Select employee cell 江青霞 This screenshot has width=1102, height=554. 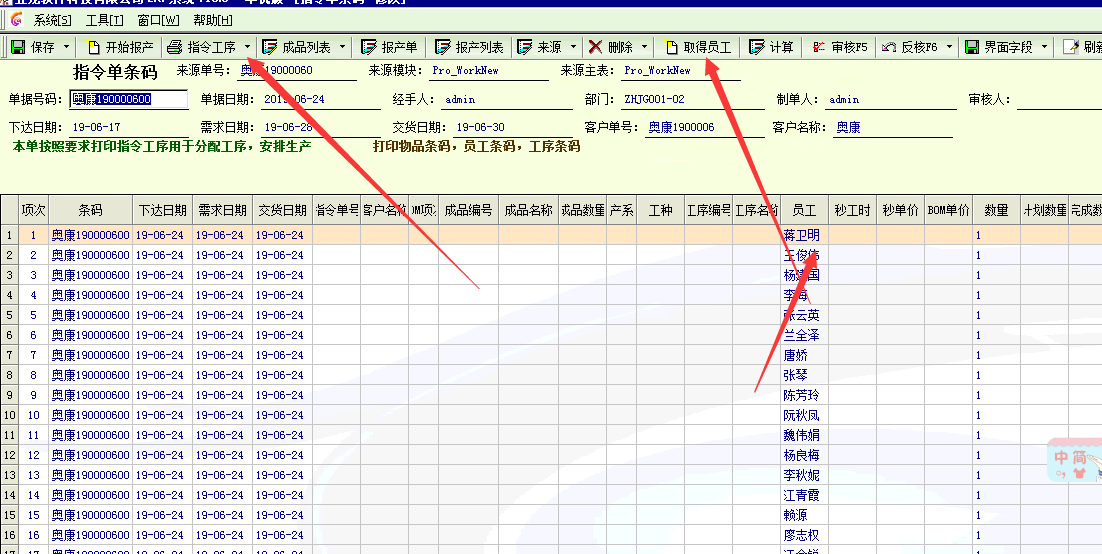coord(804,496)
